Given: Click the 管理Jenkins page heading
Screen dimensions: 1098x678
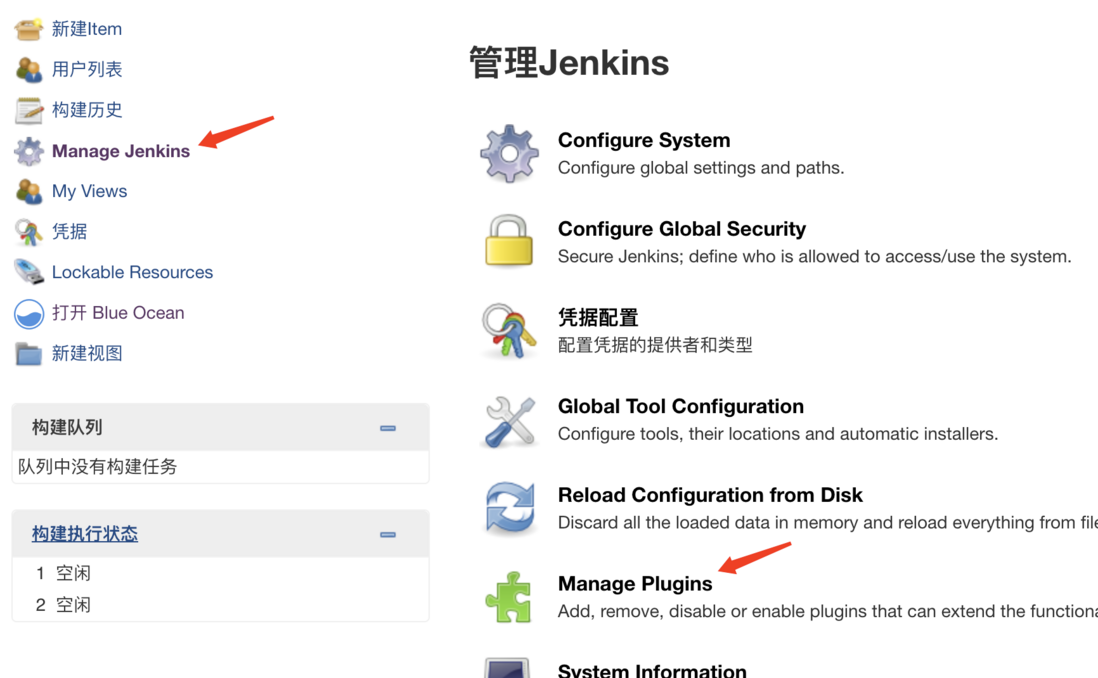Looking at the screenshot, I should tap(569, 62).
